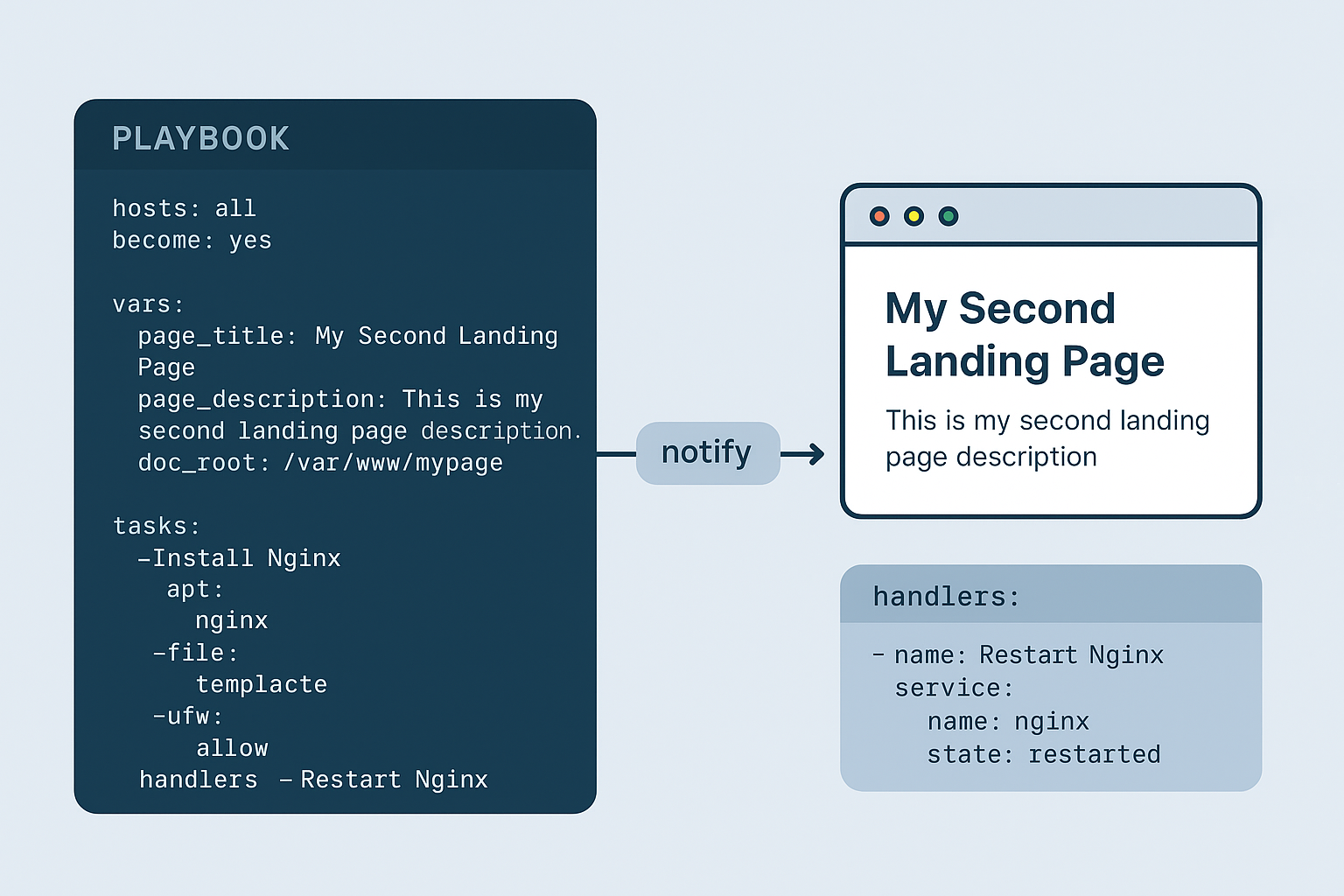Click the green dot in browser window
Screen dimensions: 1344x896
(948, 216)
